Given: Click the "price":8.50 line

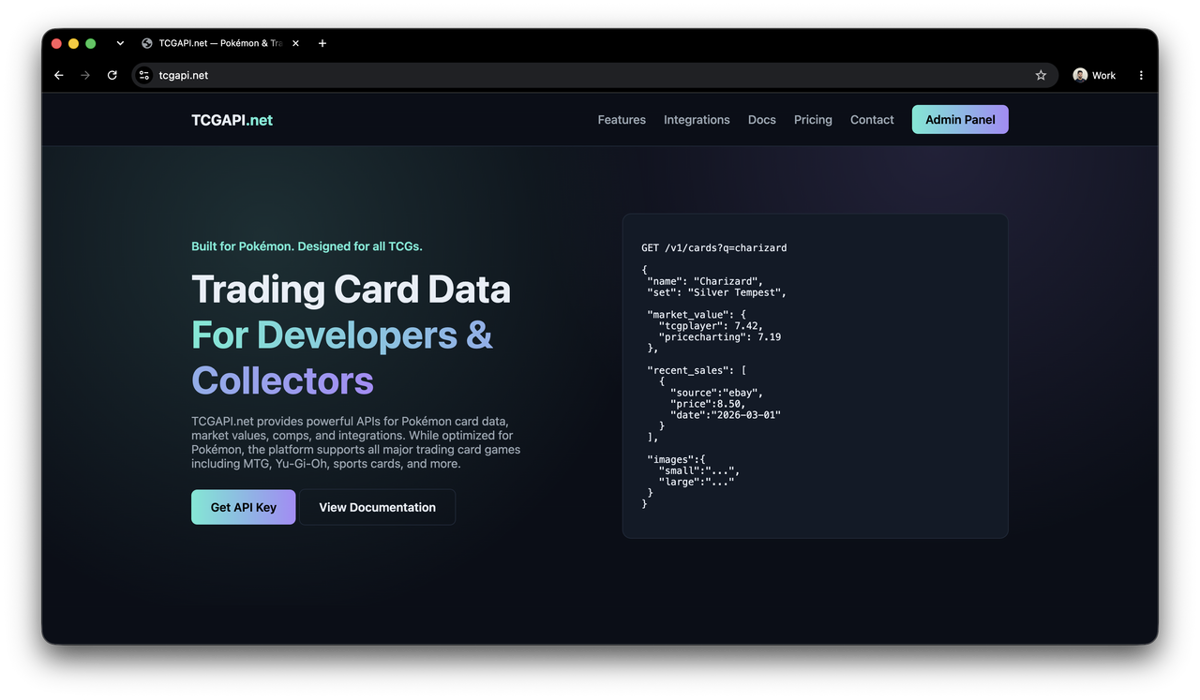Looking at the screenshot, I should [708, 404].
